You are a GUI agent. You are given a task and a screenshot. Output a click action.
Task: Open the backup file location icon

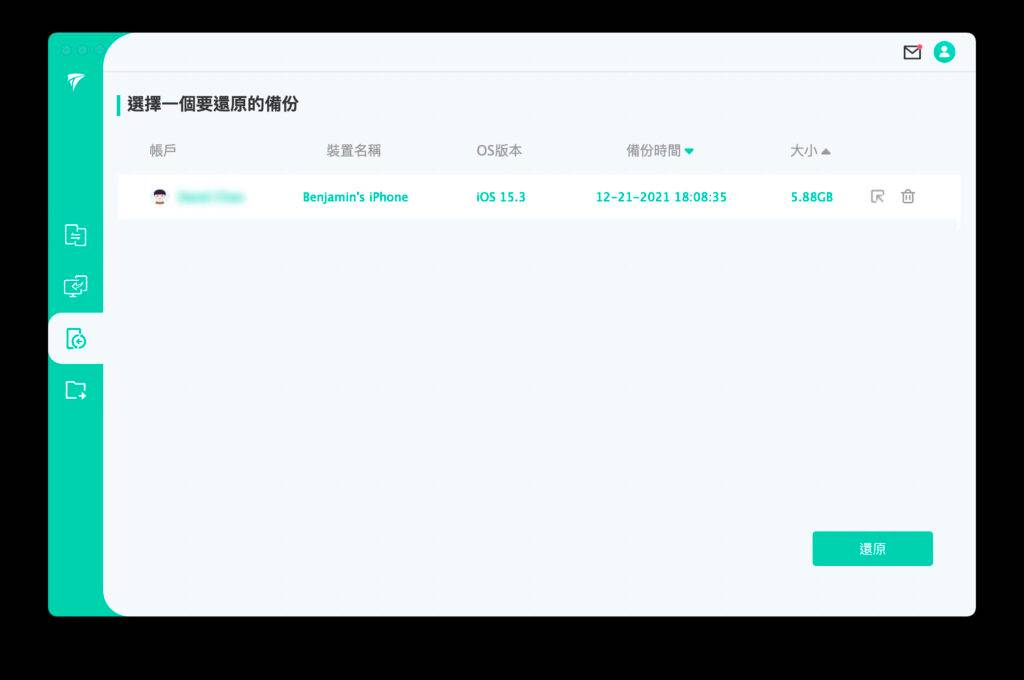(877, 197)
